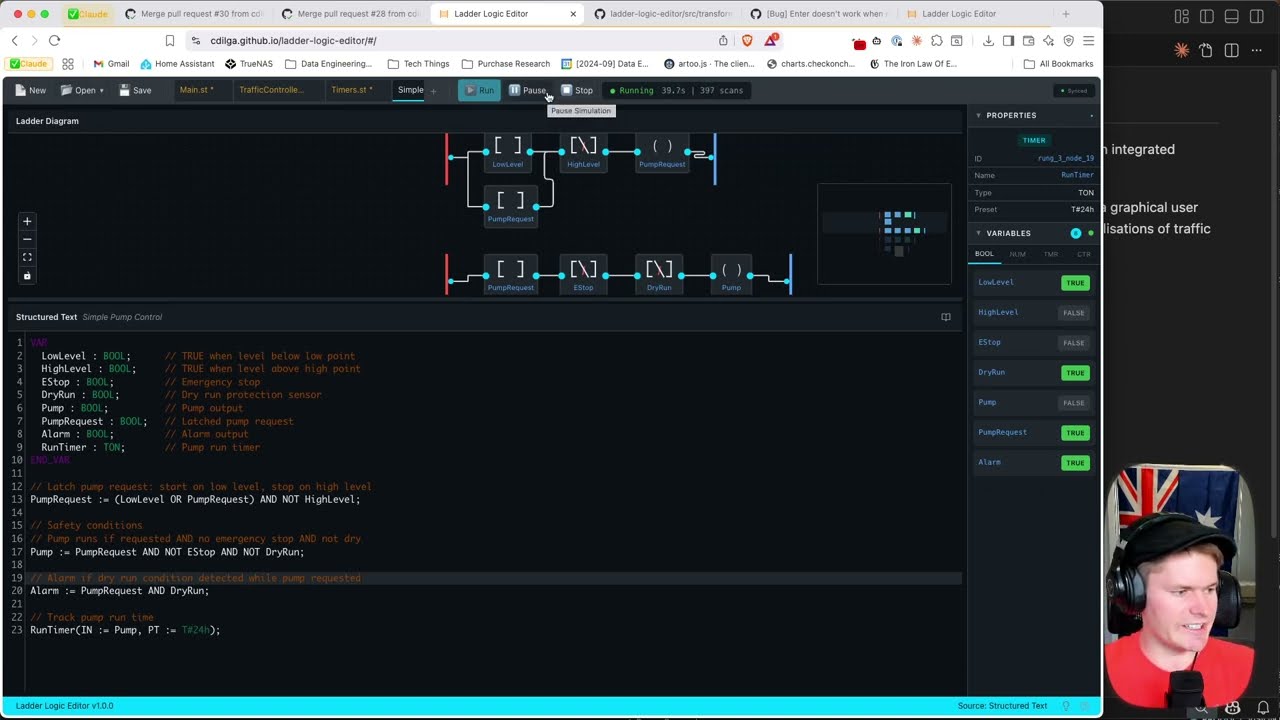The width and height of the screenshot is (1280, 720).
Task: Select the parallel PumpRequest contact in first rung
Action: tap(510, 206)
